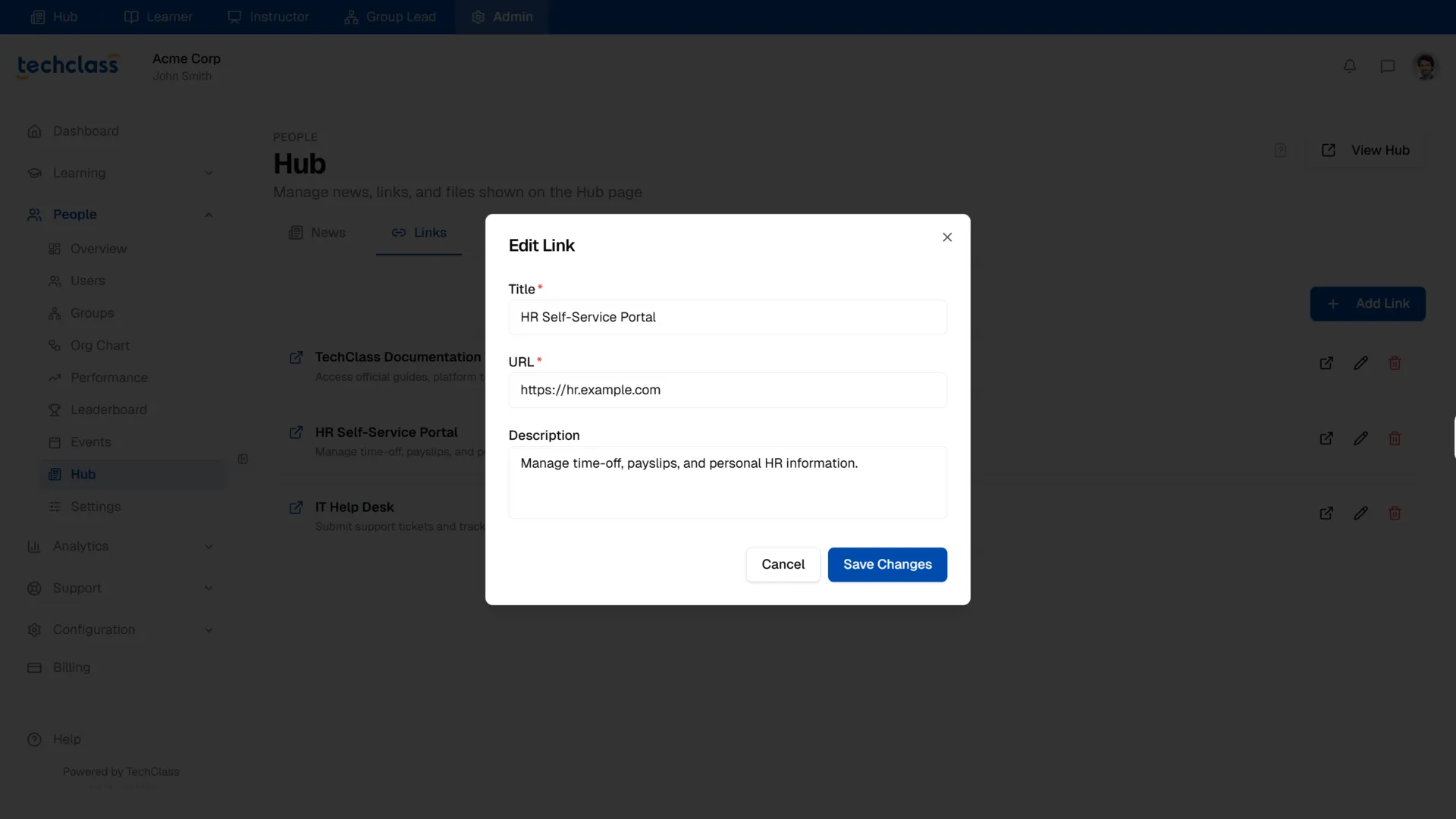
Task: Open notifications bell
Action: pos(1350,66)
